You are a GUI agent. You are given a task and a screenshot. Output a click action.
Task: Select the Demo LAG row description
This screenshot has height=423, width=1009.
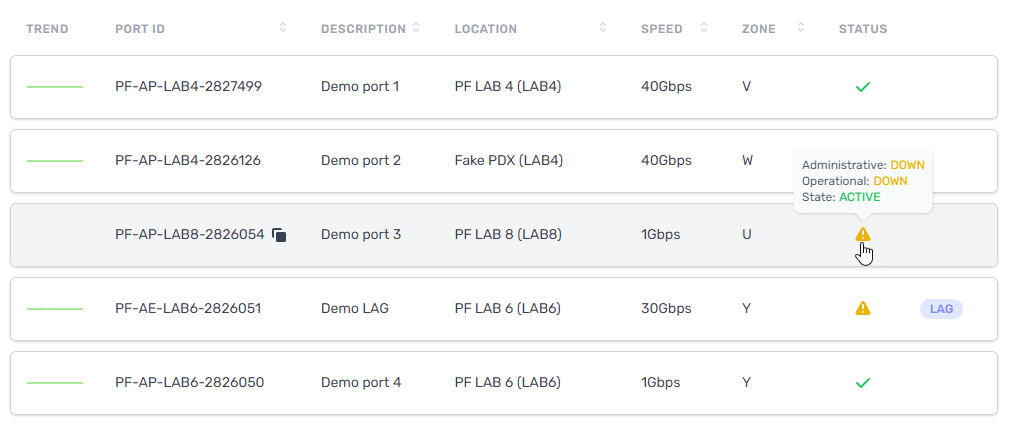355,309
